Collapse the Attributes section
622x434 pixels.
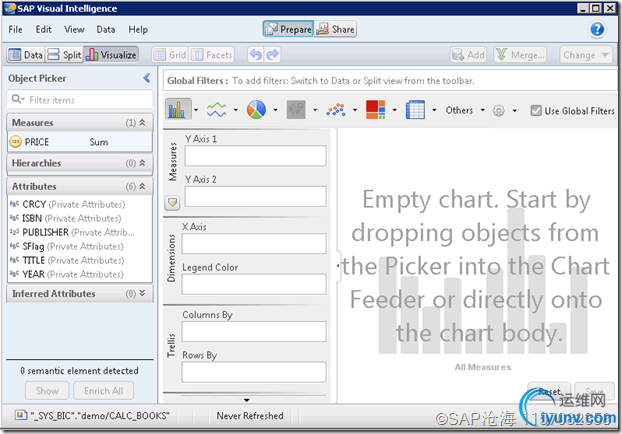[x=142, y=186]
